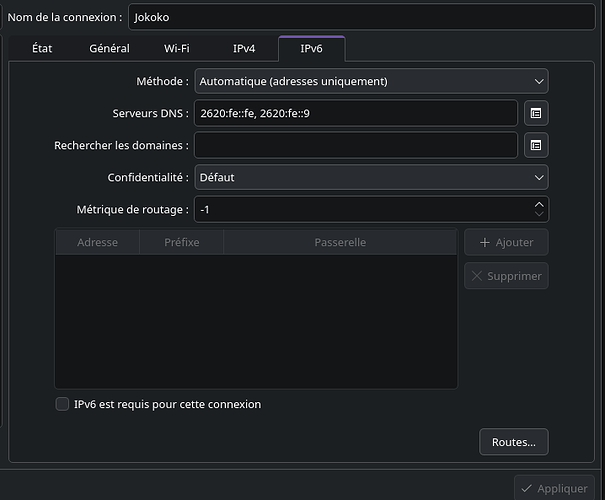Image resolution: width=605 pixels, height=500 pixels.
Task: Increase the Métrique de routage value
Action: point(539,204)
